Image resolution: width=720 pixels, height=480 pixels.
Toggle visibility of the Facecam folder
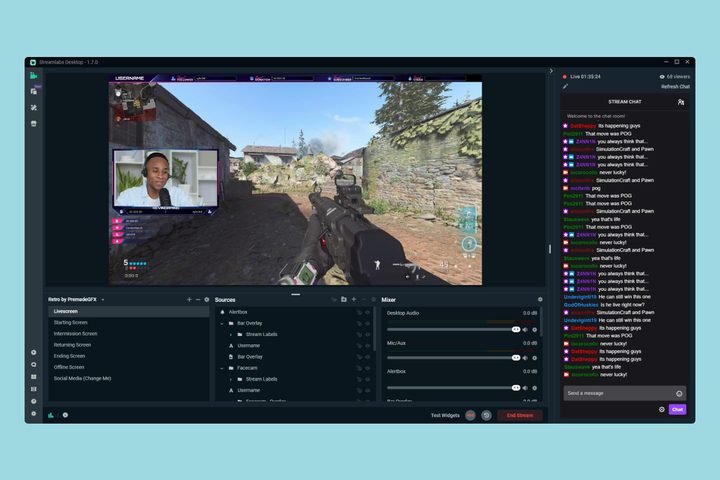coord(367,368)
